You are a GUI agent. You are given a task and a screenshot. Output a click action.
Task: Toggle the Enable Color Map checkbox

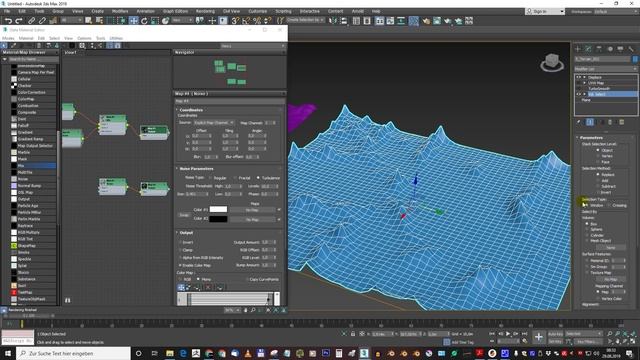[180, 265]
